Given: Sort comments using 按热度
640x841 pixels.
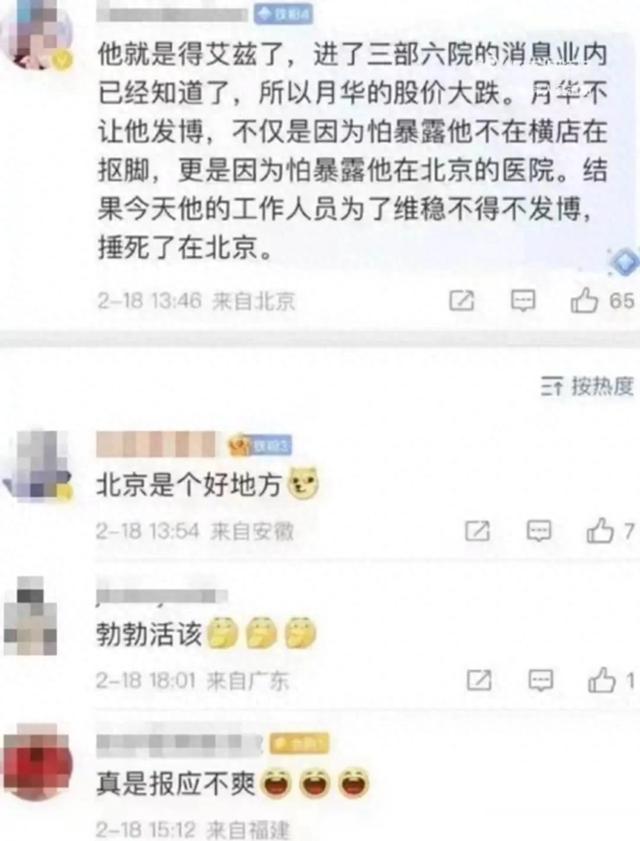Looking at the screenshot, I should [587, 386].
